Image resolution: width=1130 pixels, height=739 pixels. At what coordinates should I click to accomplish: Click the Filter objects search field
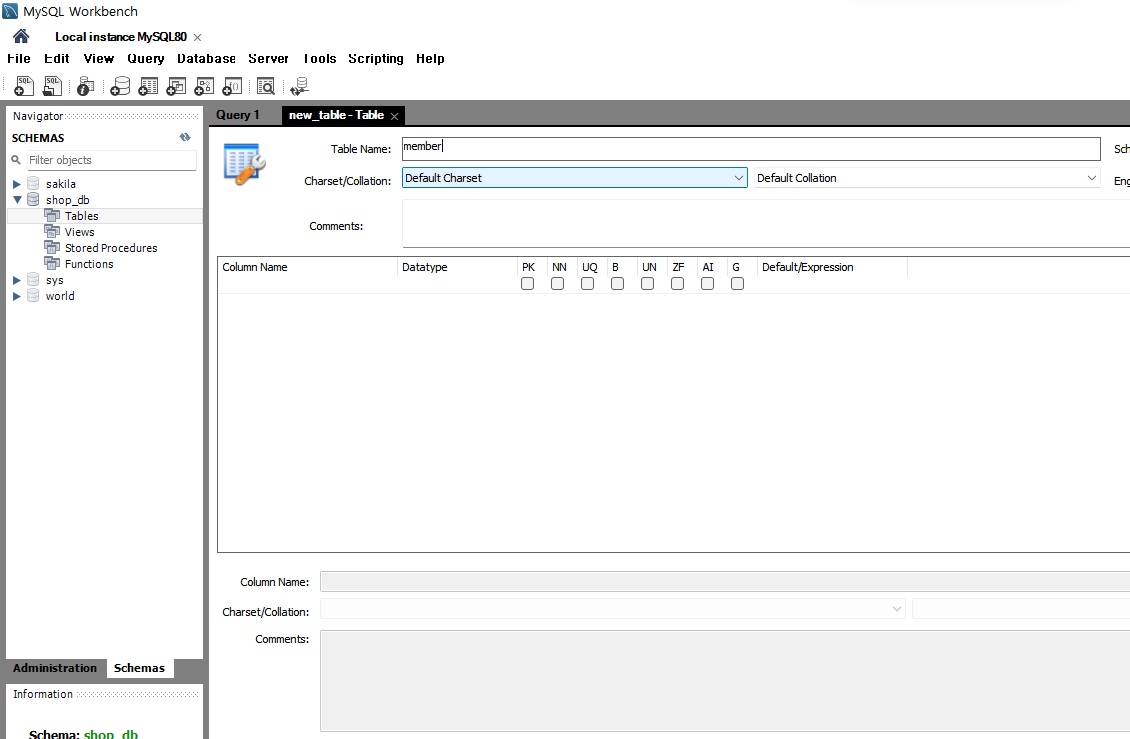pyautogui.click(x=112, y=160)
